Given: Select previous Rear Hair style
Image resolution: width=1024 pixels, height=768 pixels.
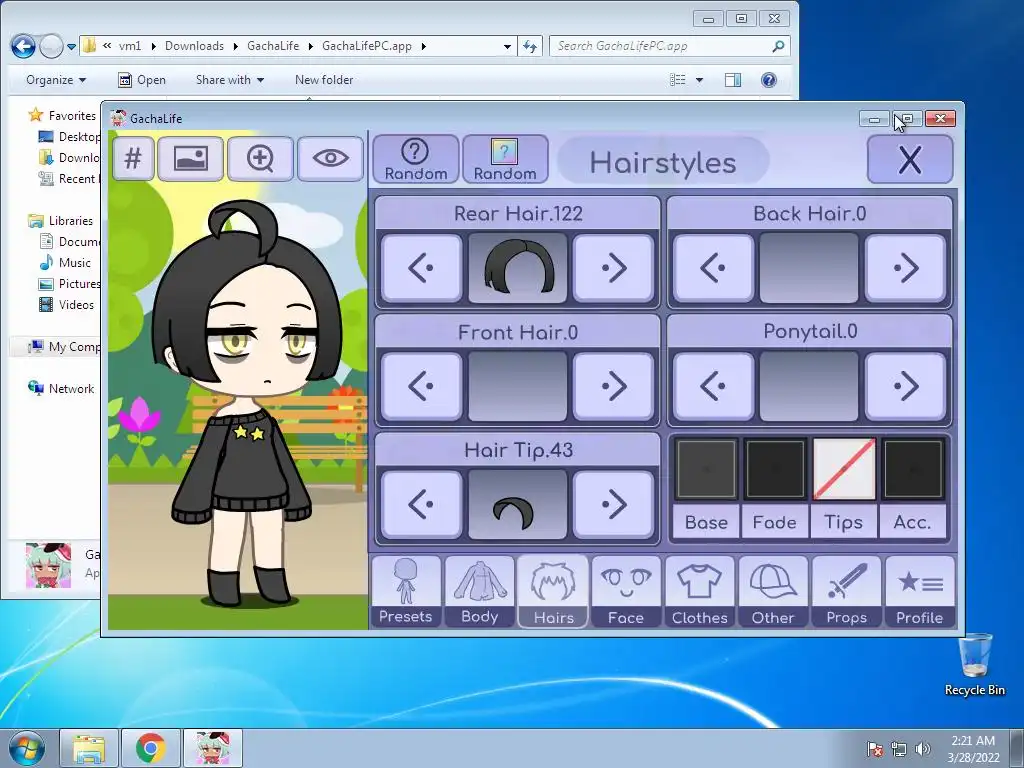Looking at the screenshot, I should coord(421,268).
